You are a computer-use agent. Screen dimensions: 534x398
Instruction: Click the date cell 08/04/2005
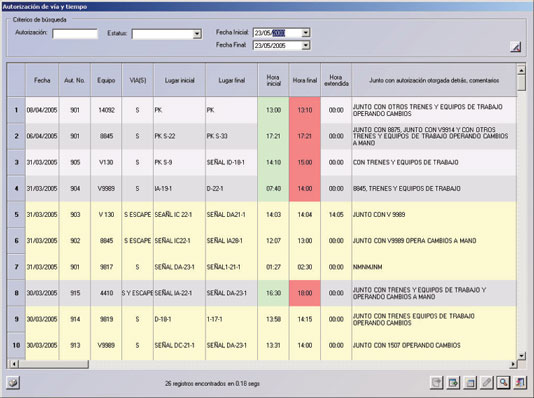click(x=42, y=110)
